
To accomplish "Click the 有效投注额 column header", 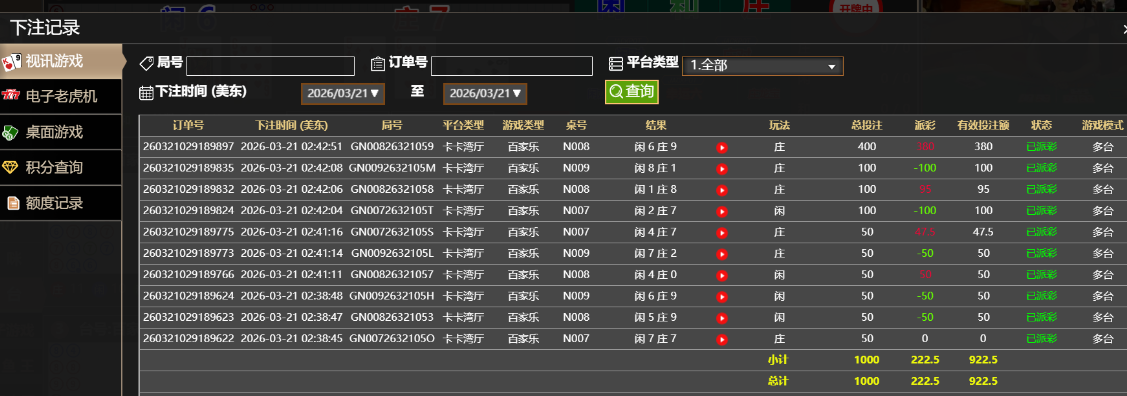I will pyautogui.click(x=983, y=125).
